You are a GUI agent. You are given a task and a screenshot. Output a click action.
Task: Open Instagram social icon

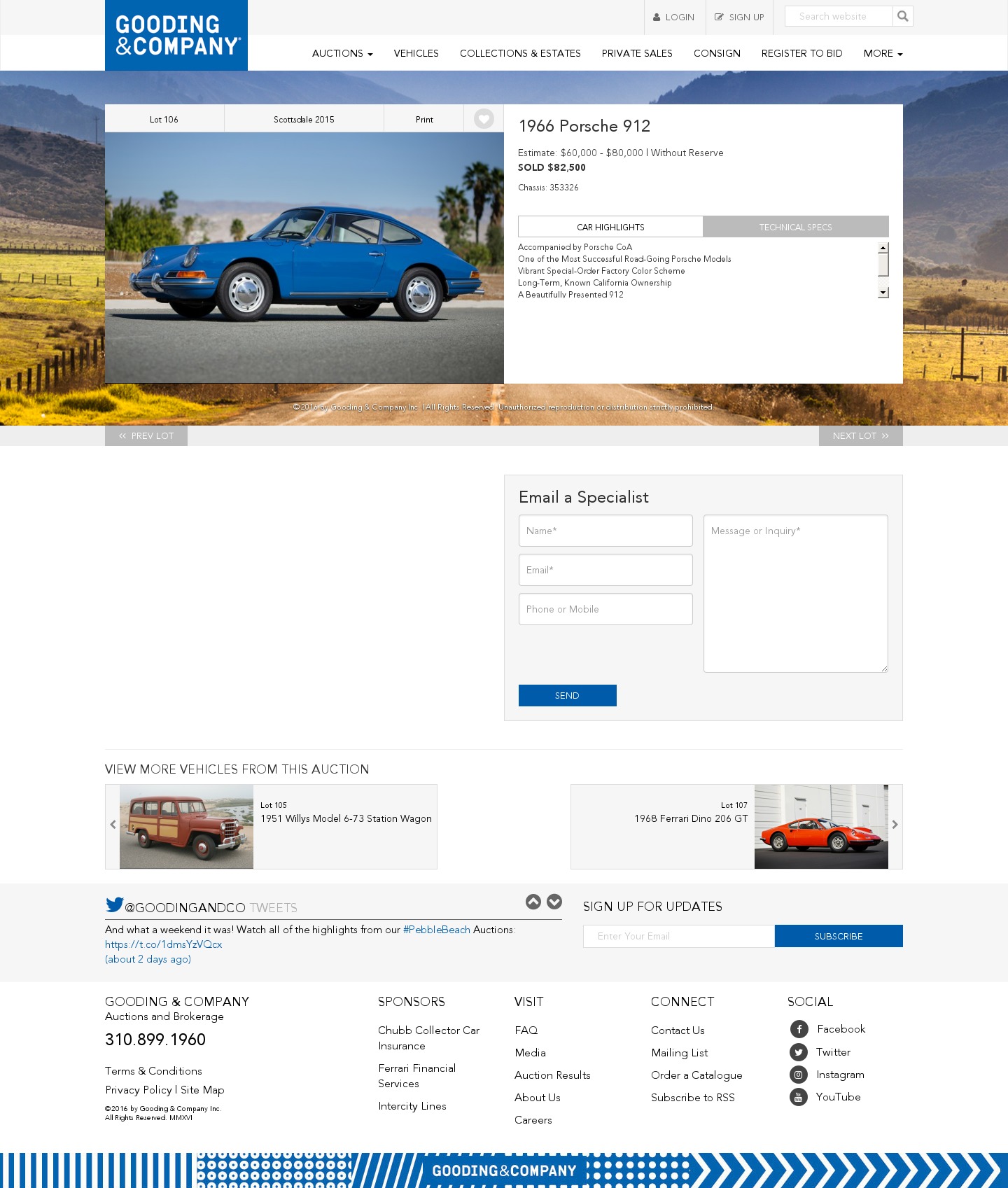(799, 1075)
